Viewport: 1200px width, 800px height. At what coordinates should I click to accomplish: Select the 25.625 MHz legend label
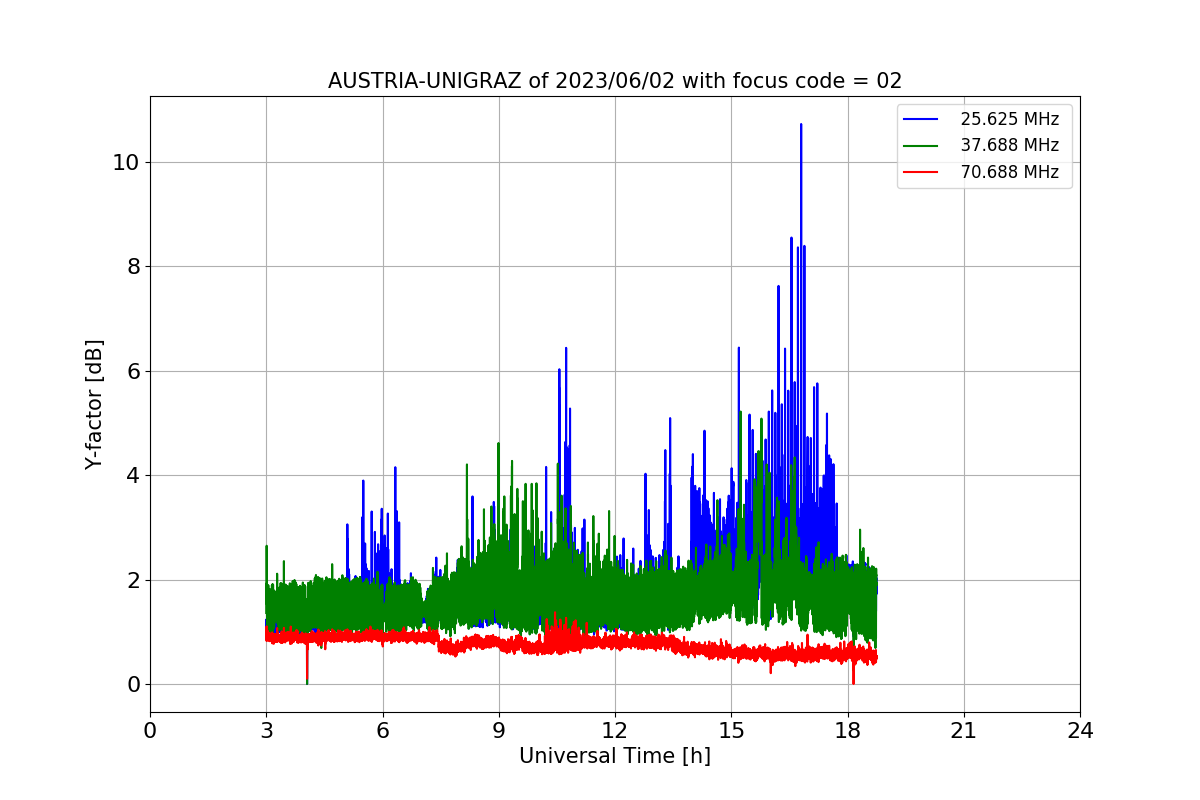(1009, 119)
